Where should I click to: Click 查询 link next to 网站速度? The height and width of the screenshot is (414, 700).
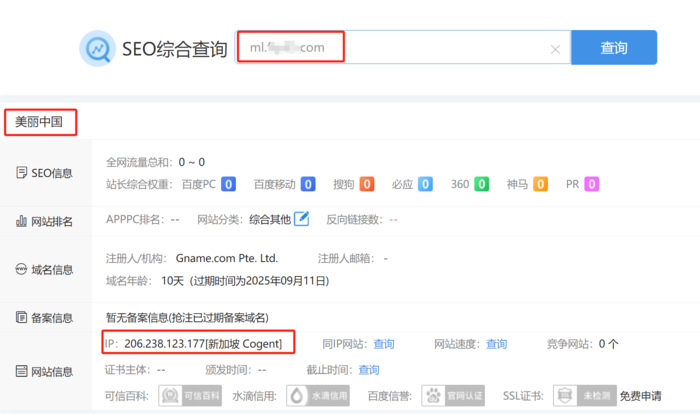pos(496,344)
